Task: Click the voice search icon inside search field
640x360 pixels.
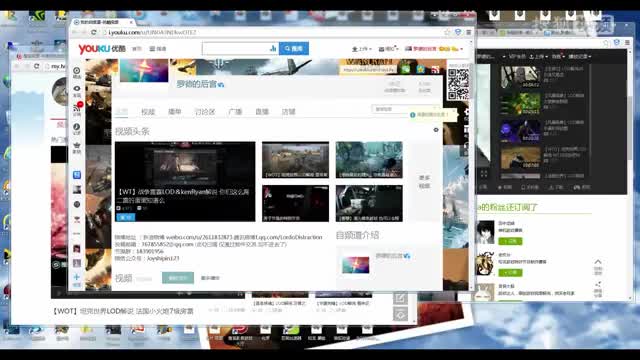Action: coord(273,49)
